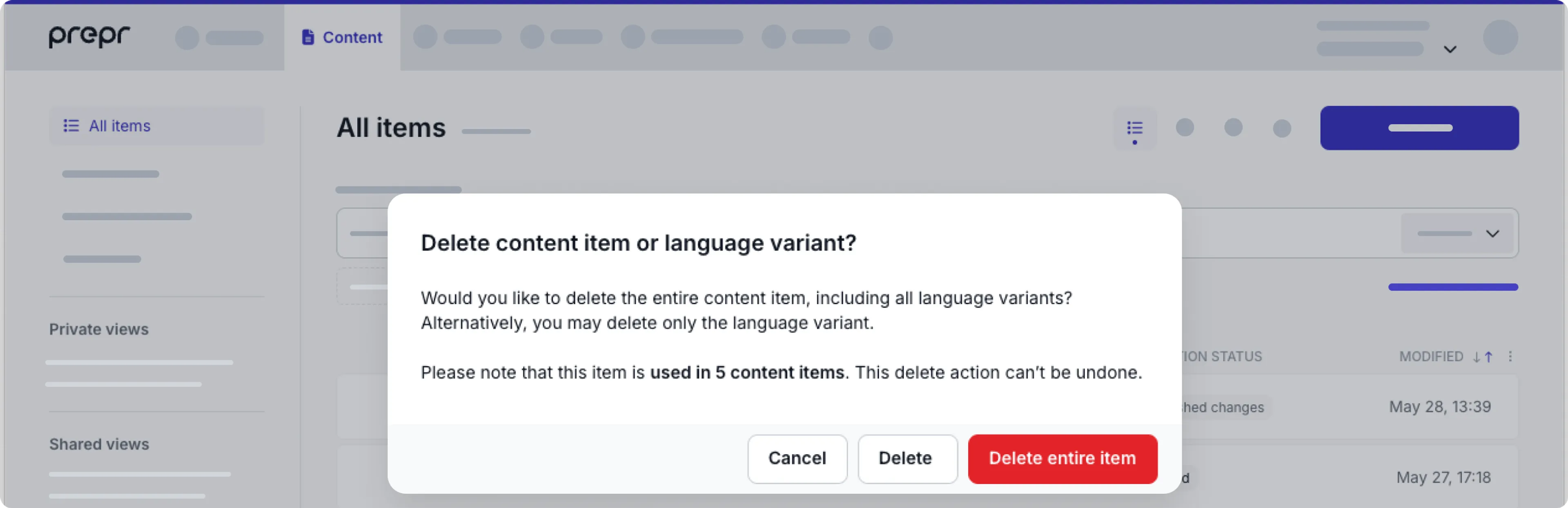Click the May 27, 17:18 row timestamp

[1443, 477]
